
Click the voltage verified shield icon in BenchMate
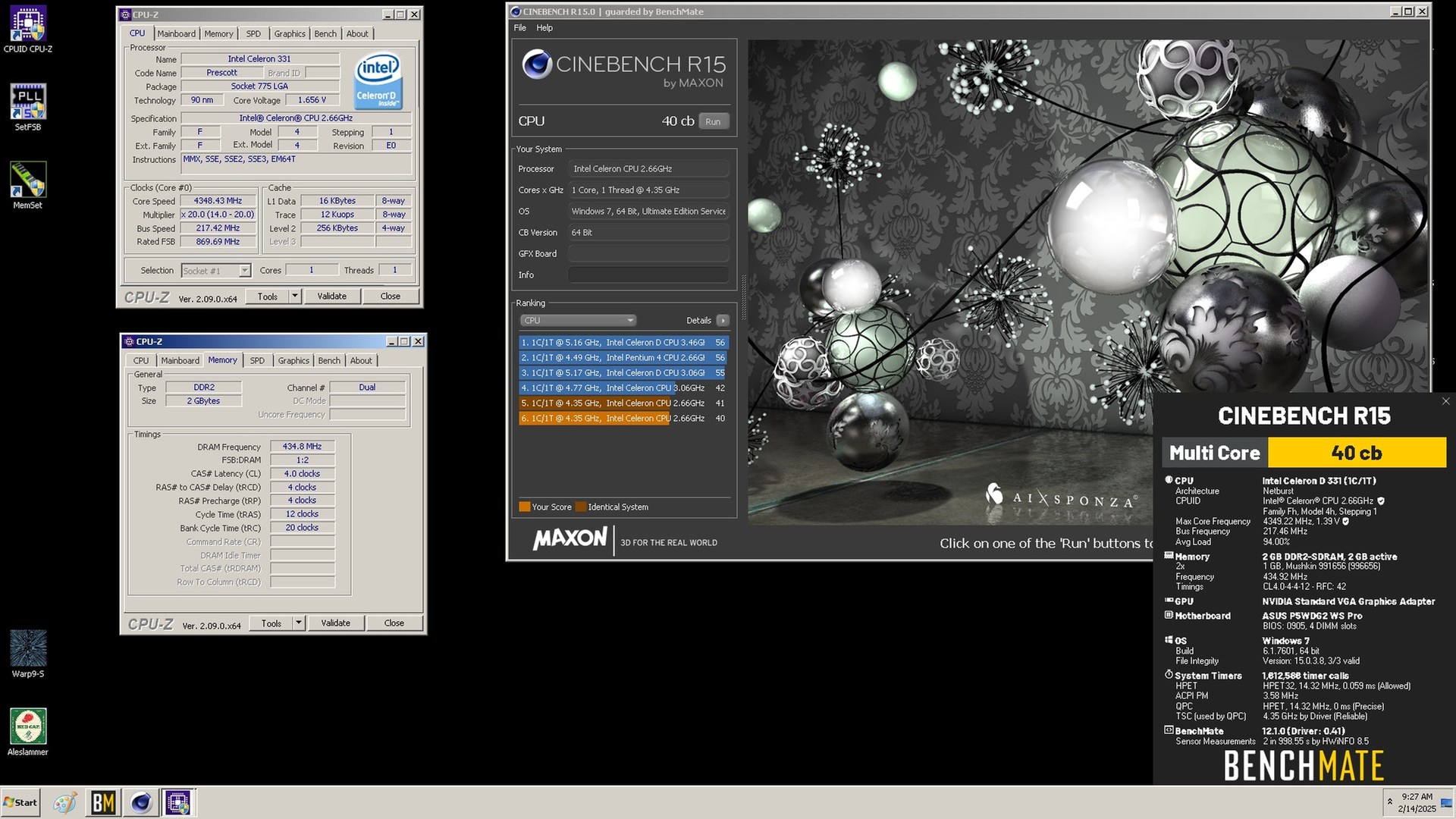pyautogui.click(x=1345, y=521)
